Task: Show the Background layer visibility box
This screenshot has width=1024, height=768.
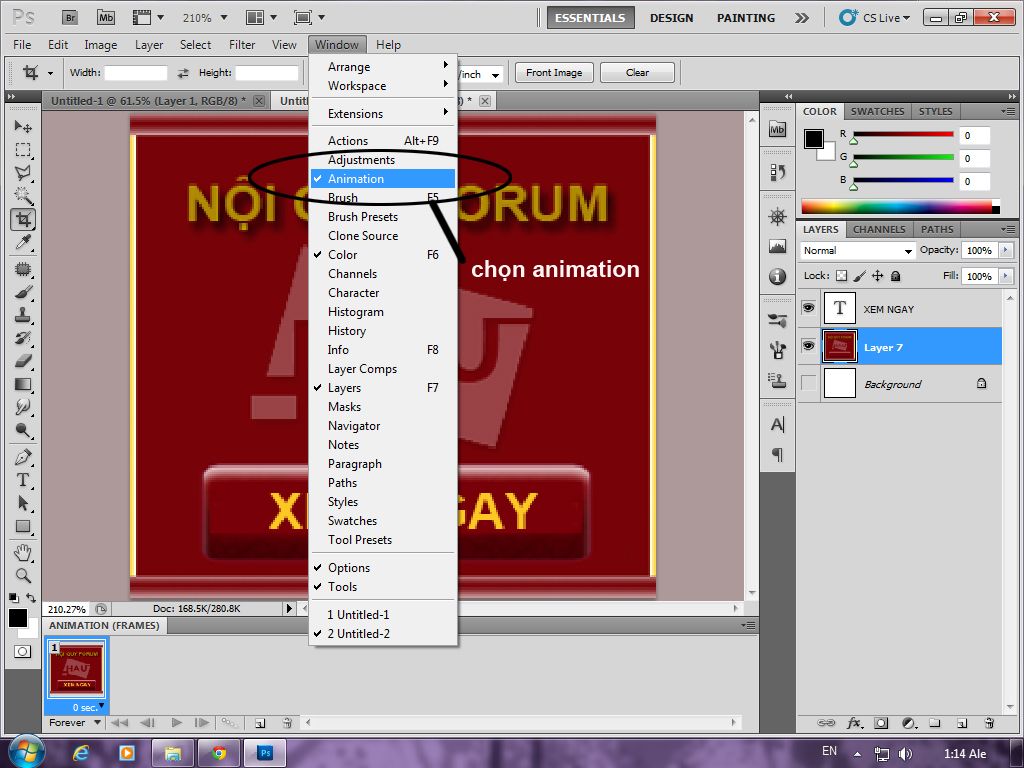Action: pos(808,383)
